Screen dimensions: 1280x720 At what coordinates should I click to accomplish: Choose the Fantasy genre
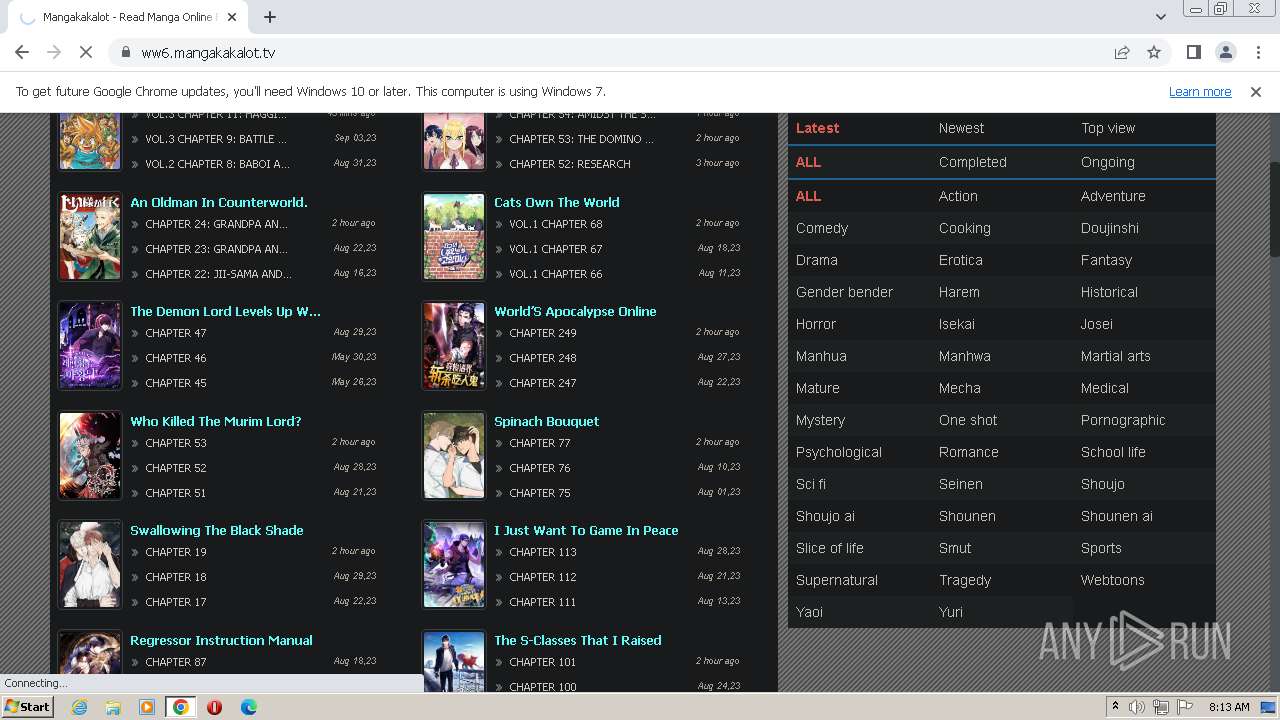pos(1106,260)
